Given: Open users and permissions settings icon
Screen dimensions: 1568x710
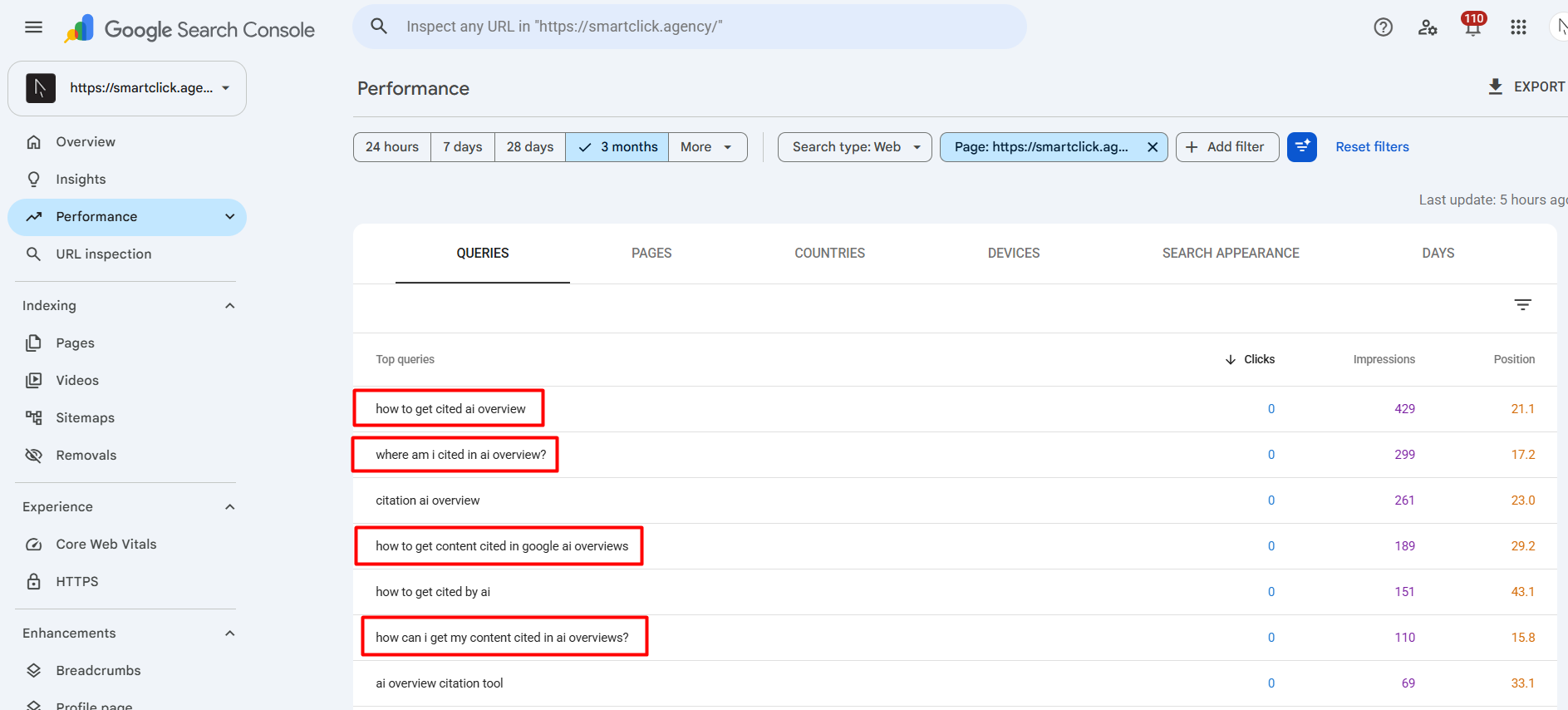Looking at the screenshot, I should [x=1428, y=27].
